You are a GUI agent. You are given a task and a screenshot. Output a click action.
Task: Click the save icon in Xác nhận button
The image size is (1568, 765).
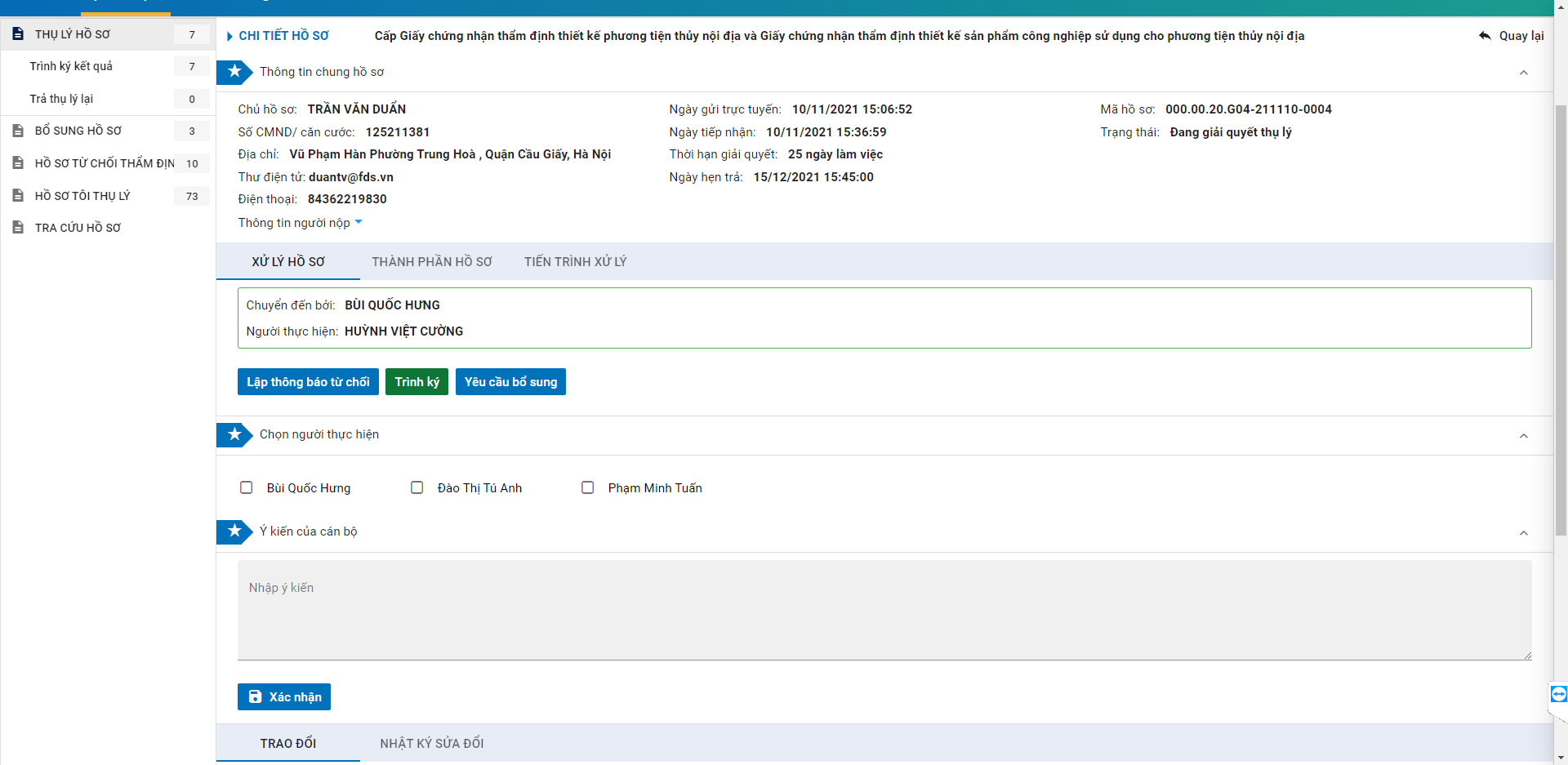click(x=256, y=696)
